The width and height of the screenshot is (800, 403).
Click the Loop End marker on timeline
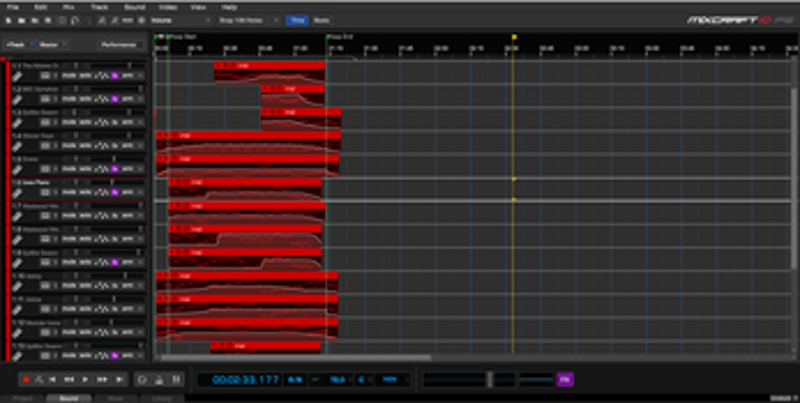(x=340, y=37)
